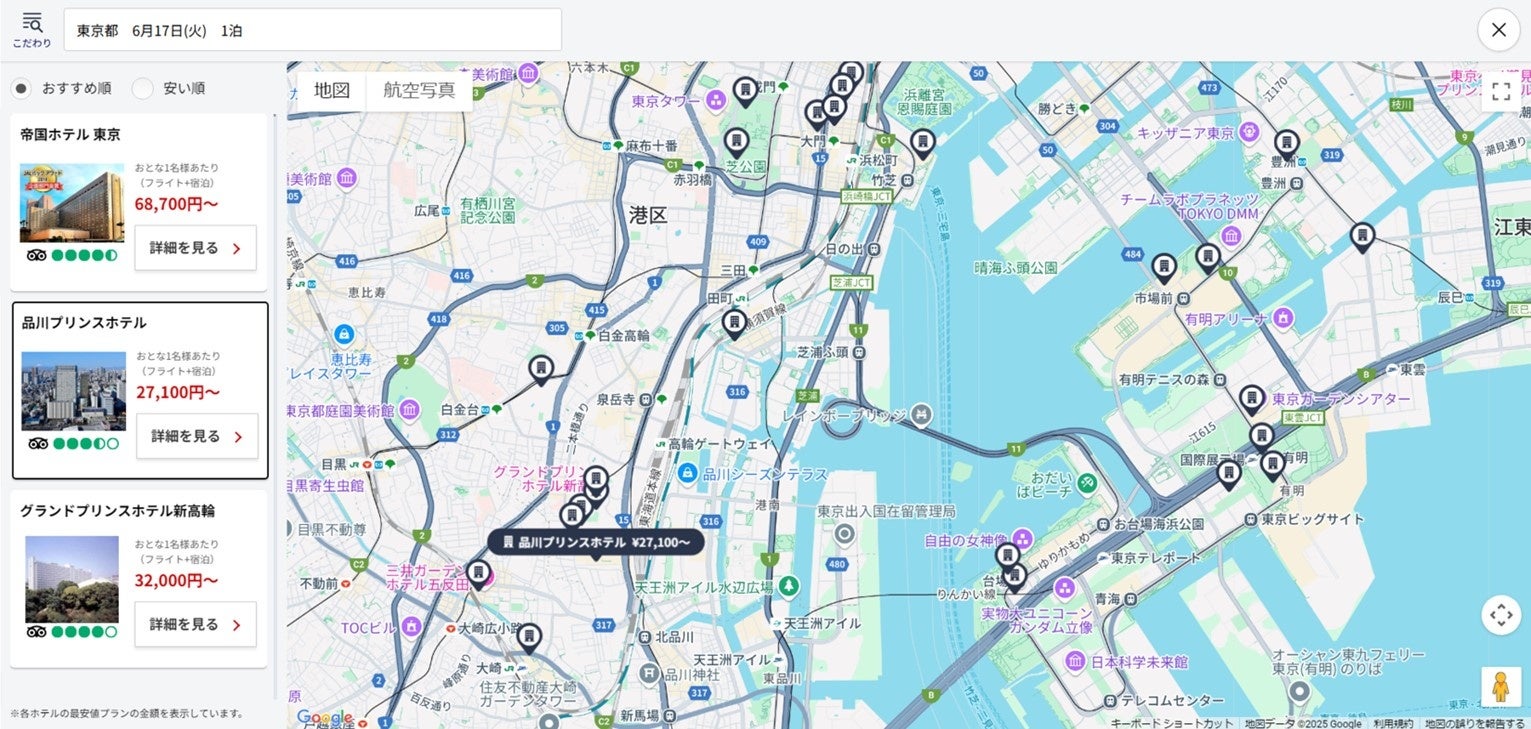Click the Tripadvisor rating for 帝国ホテル 東京
This screenshot has width=1531, height=729.
72,255
